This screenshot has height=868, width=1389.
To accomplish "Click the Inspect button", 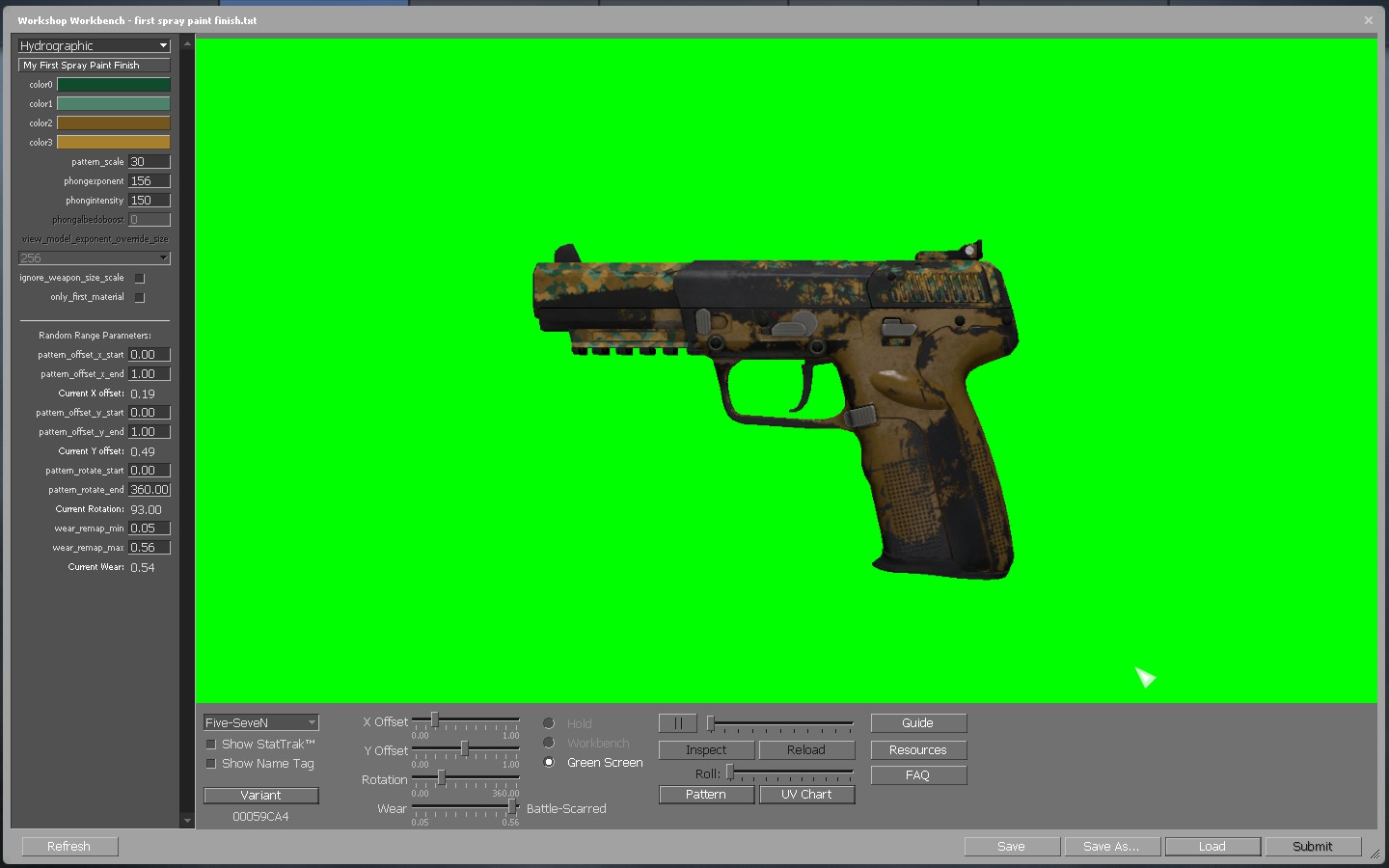I will tap(706, 749).
